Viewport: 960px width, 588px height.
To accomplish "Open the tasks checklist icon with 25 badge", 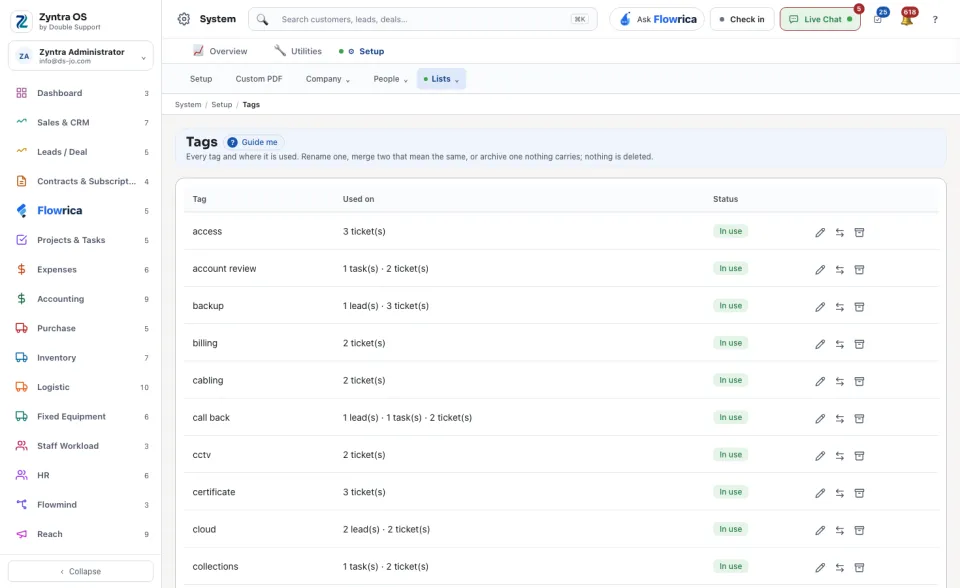I will pyautogui.click(x=878, y=18).
